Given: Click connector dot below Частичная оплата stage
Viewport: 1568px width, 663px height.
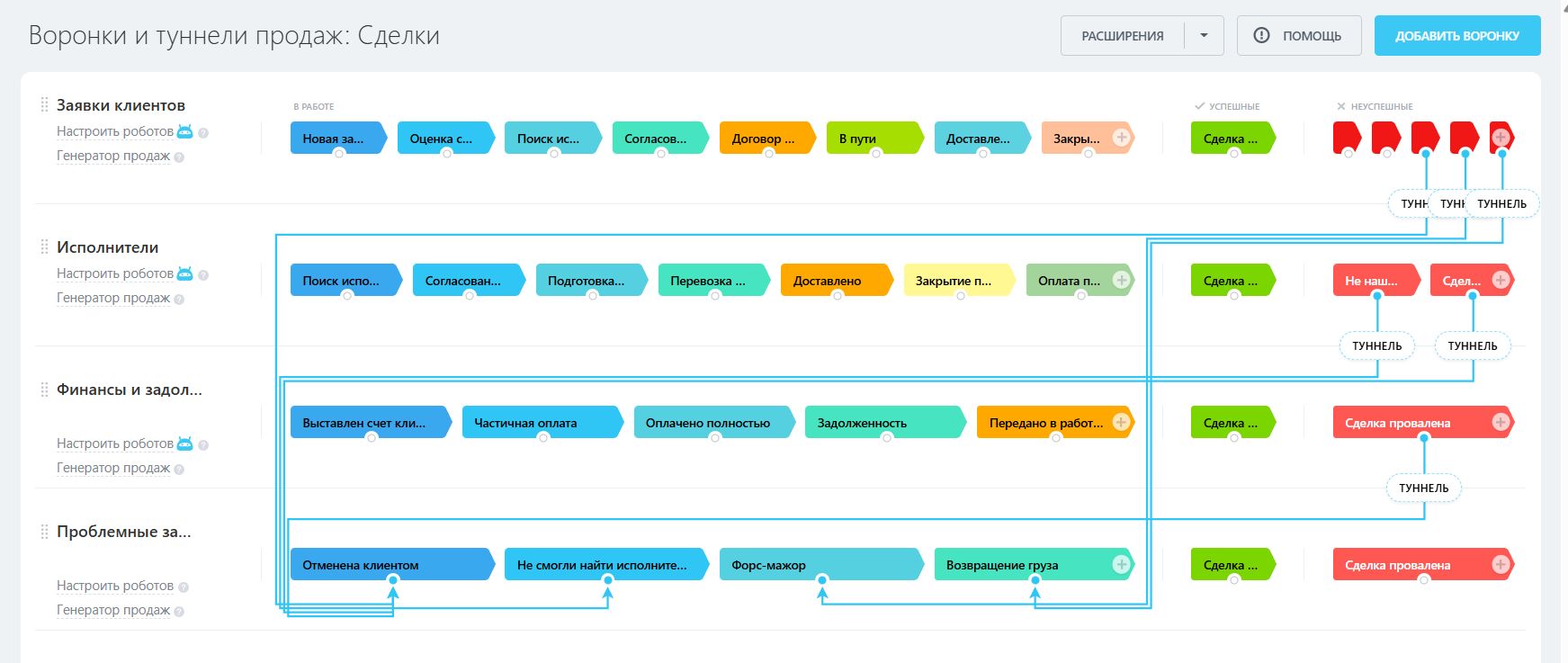Looking at the screenshot, I should 543,437.
